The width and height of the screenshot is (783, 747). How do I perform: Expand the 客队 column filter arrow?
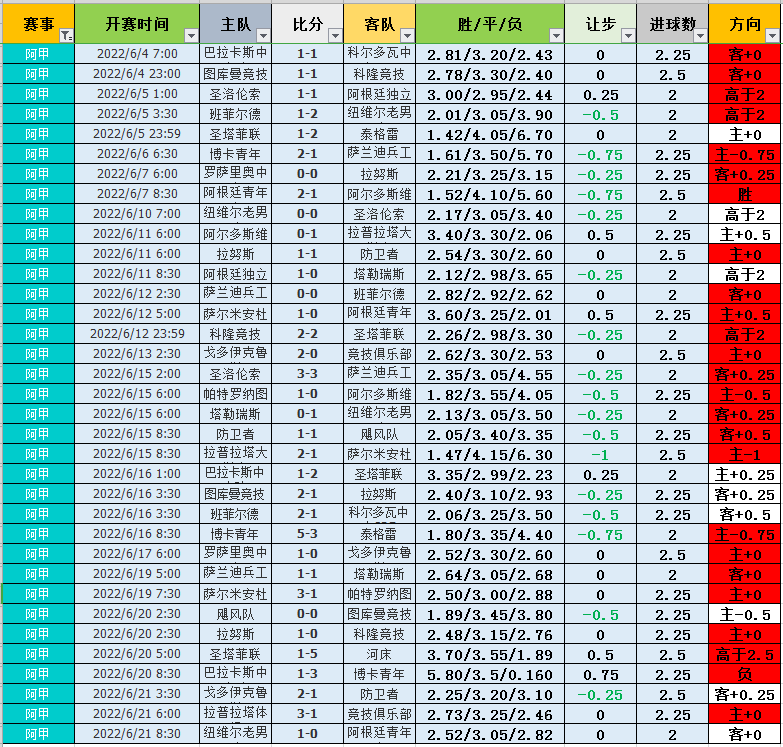pyautogui.click(x=405, y=36)
